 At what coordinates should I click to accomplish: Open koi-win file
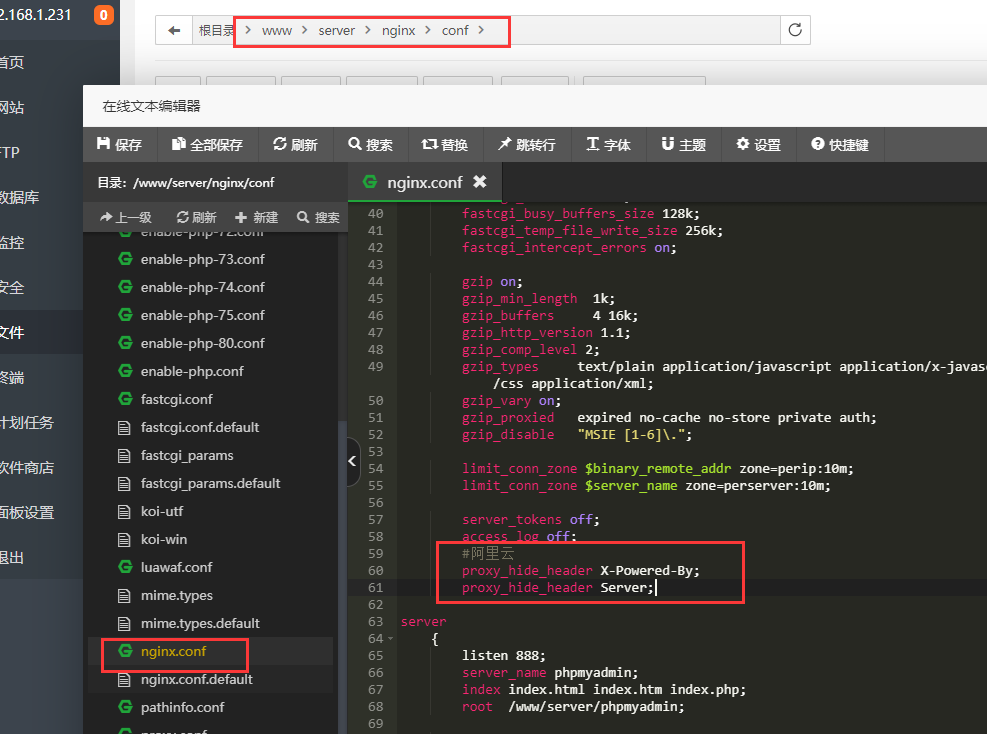tap(164, 539)
